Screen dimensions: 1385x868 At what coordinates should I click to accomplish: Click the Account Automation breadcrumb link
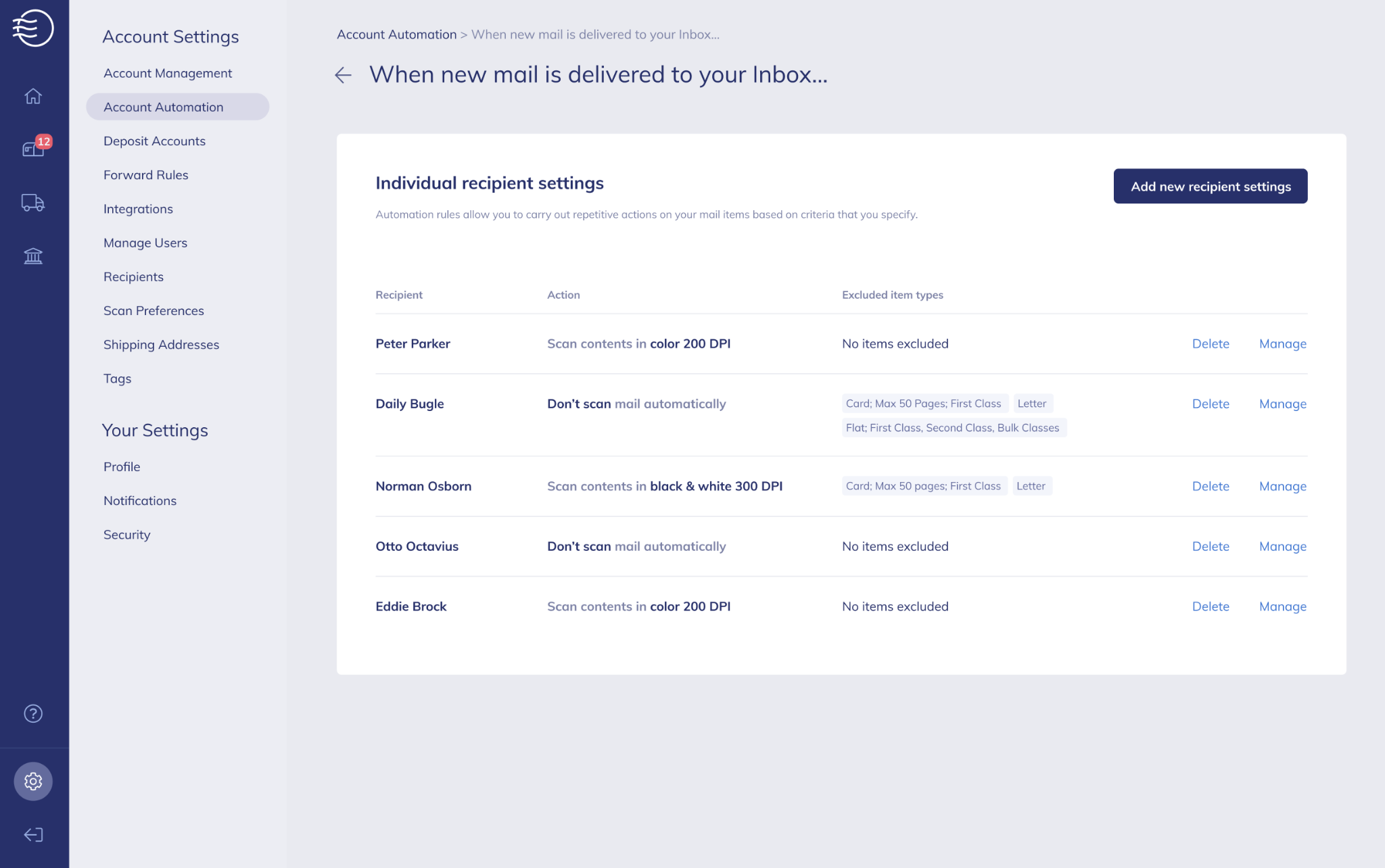(x=397, y=34)
